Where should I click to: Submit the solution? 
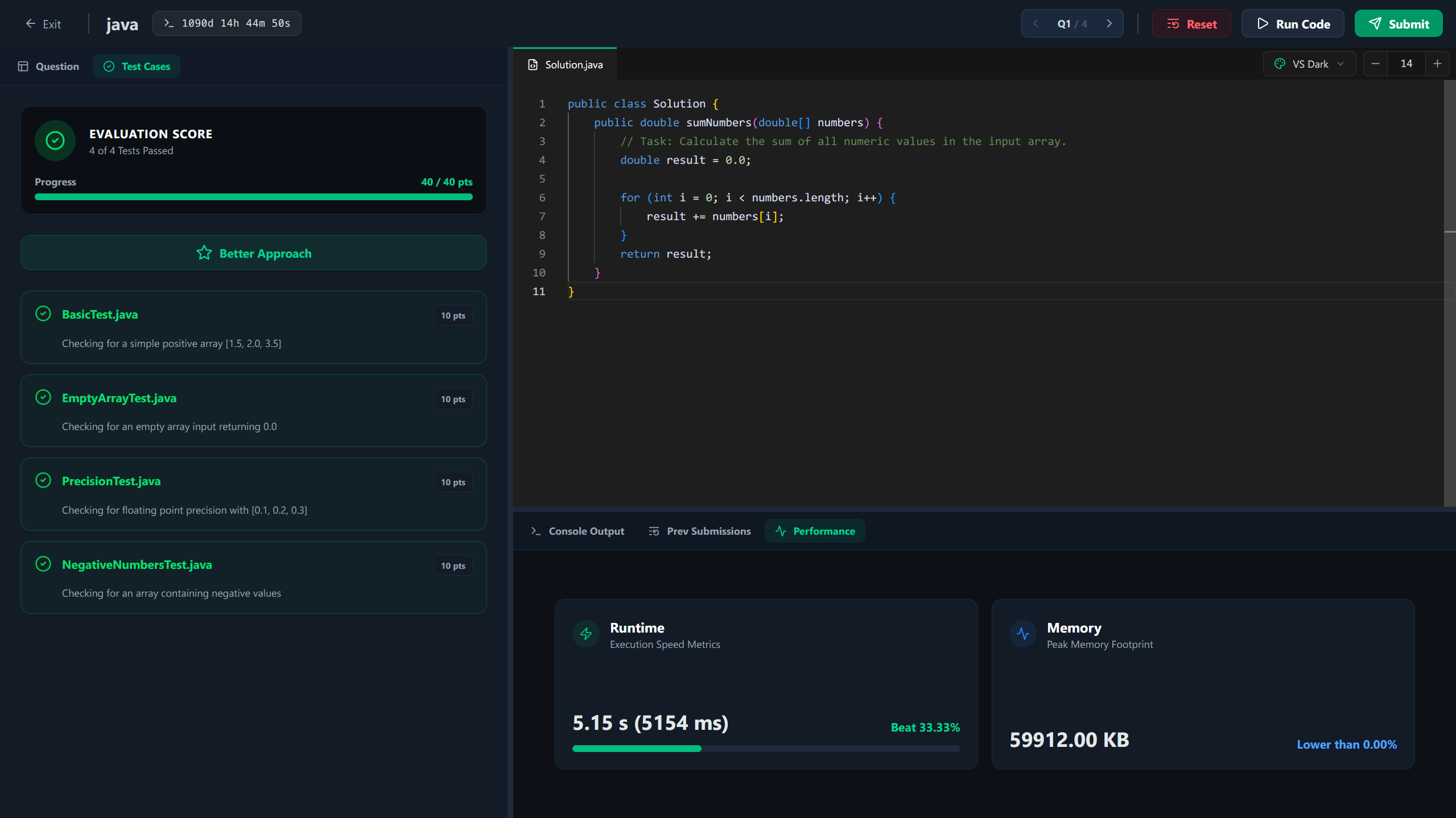click(x=1399, y=24)
